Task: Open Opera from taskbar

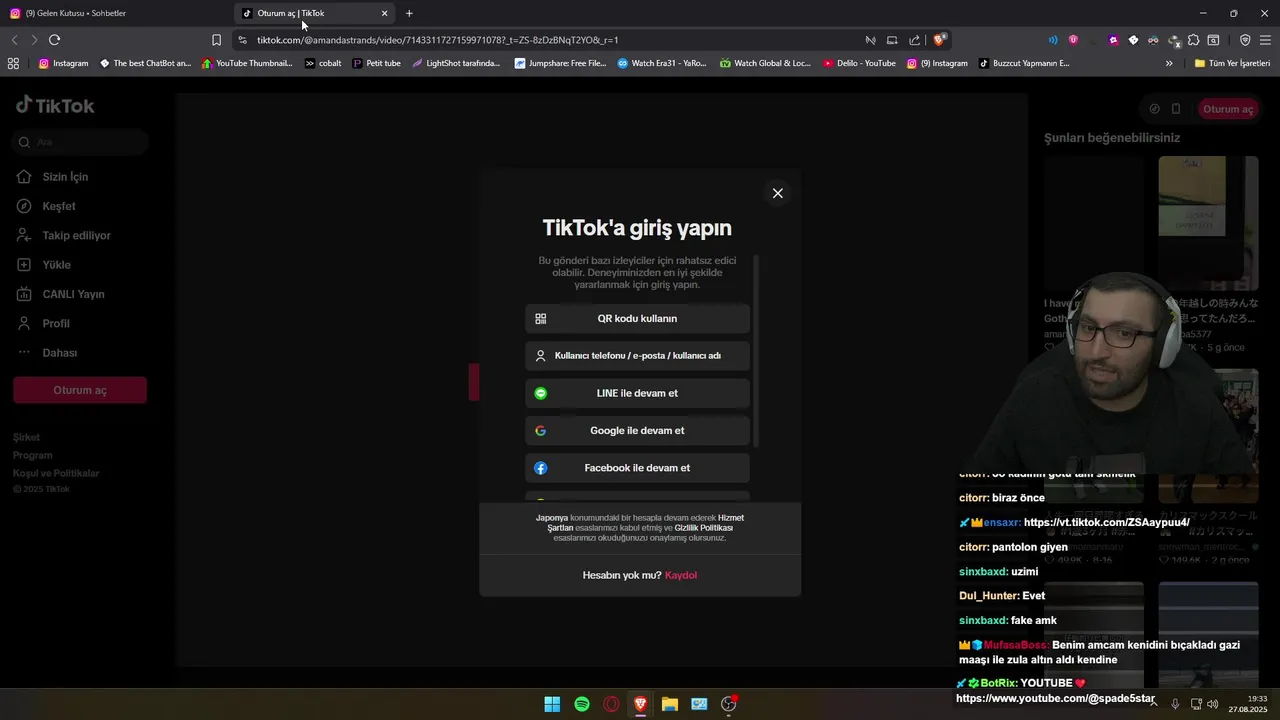Action: click(x=611, y=704)
